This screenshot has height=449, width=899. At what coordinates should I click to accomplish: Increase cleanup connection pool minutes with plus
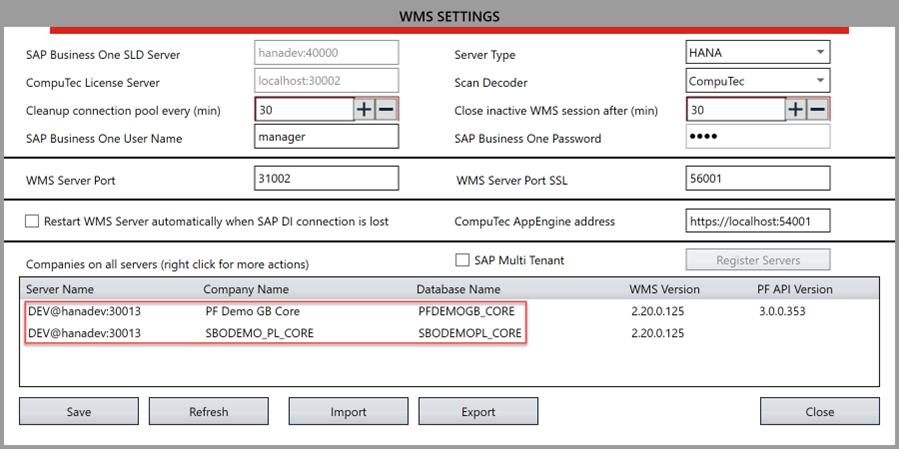coord(364,109)
